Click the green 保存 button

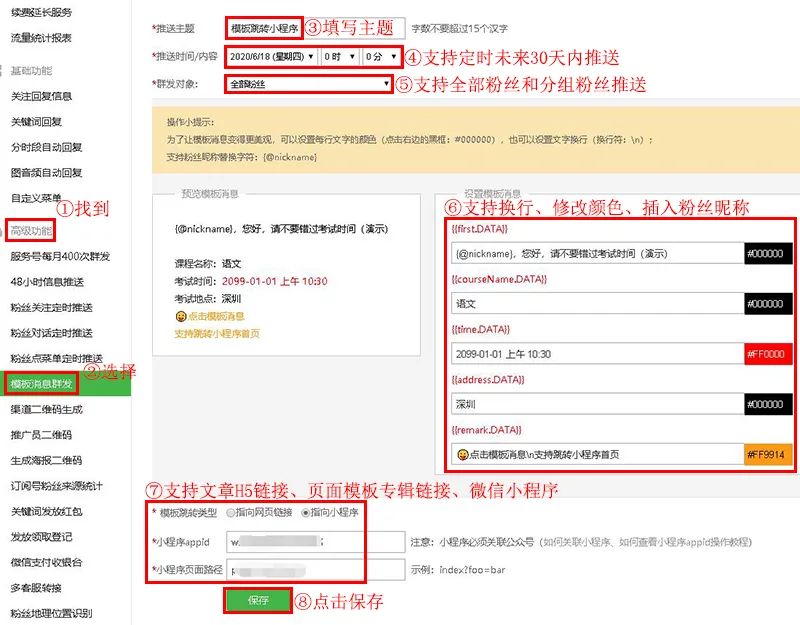[x=258, y=600]
